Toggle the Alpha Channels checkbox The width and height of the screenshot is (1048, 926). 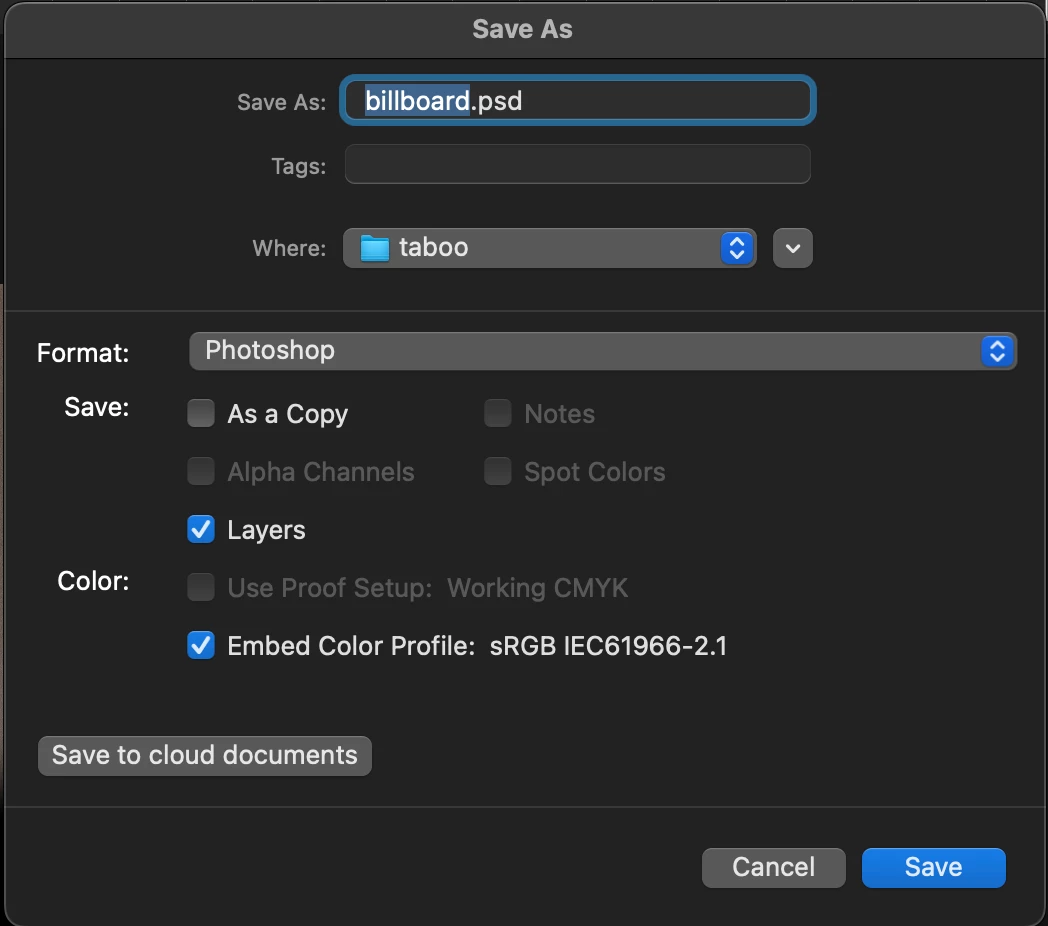pyautogui.click(x=201, y=472)
